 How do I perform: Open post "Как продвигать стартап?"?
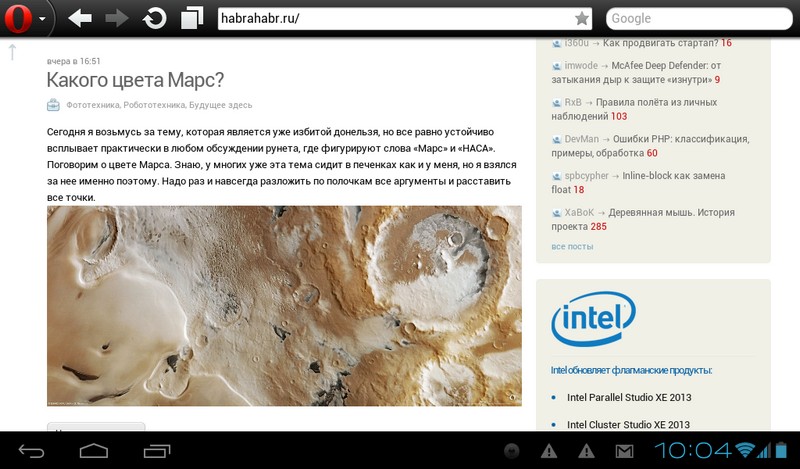click(x=660, y=43)
